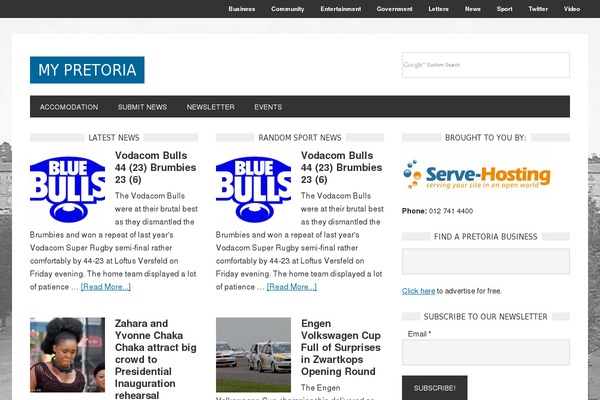Click Read More in Random Sport News article

click(x=292, y=287)
